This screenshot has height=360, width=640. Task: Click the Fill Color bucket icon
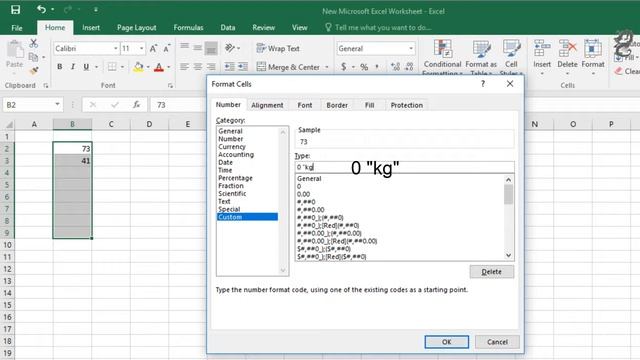138,67
